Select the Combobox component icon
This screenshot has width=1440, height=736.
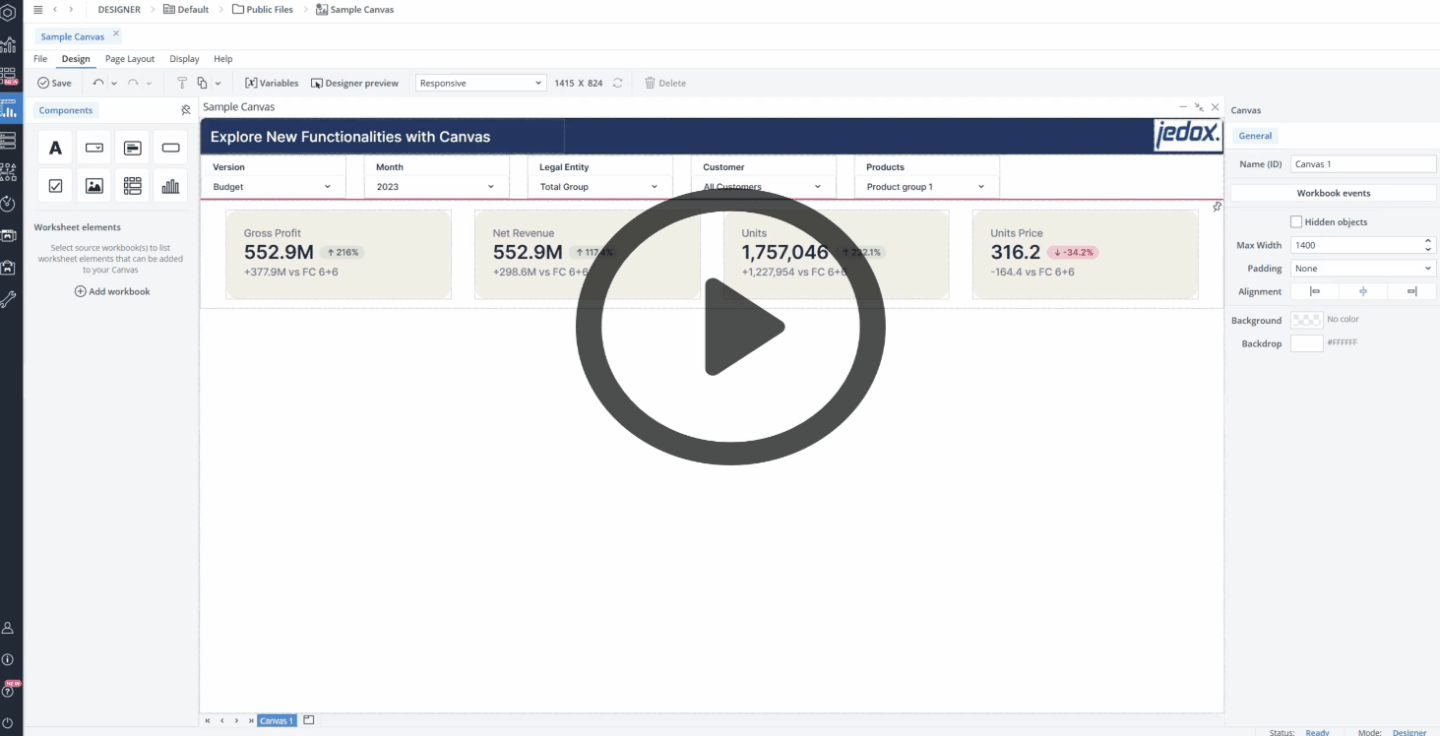point(94,148)
